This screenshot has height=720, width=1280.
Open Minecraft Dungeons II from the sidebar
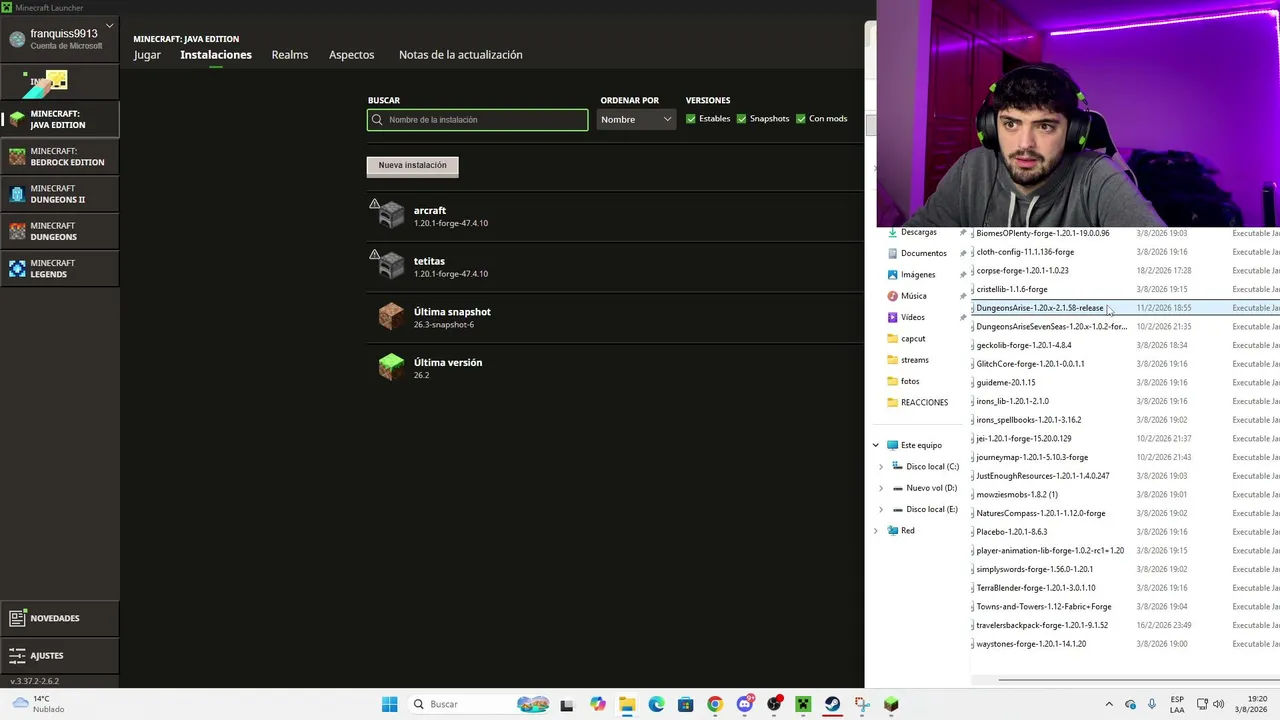[x=59, y=194]
